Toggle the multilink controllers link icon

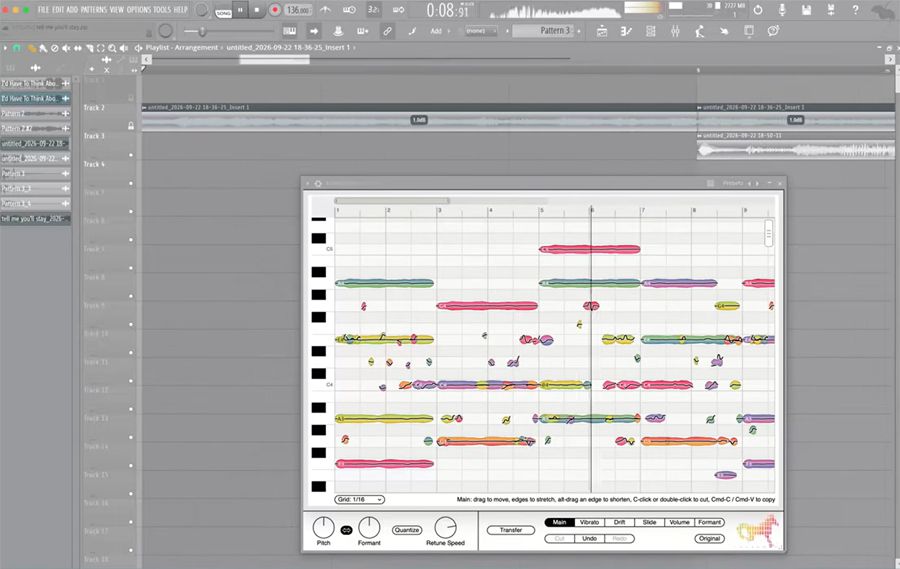(x=387, y=31)
